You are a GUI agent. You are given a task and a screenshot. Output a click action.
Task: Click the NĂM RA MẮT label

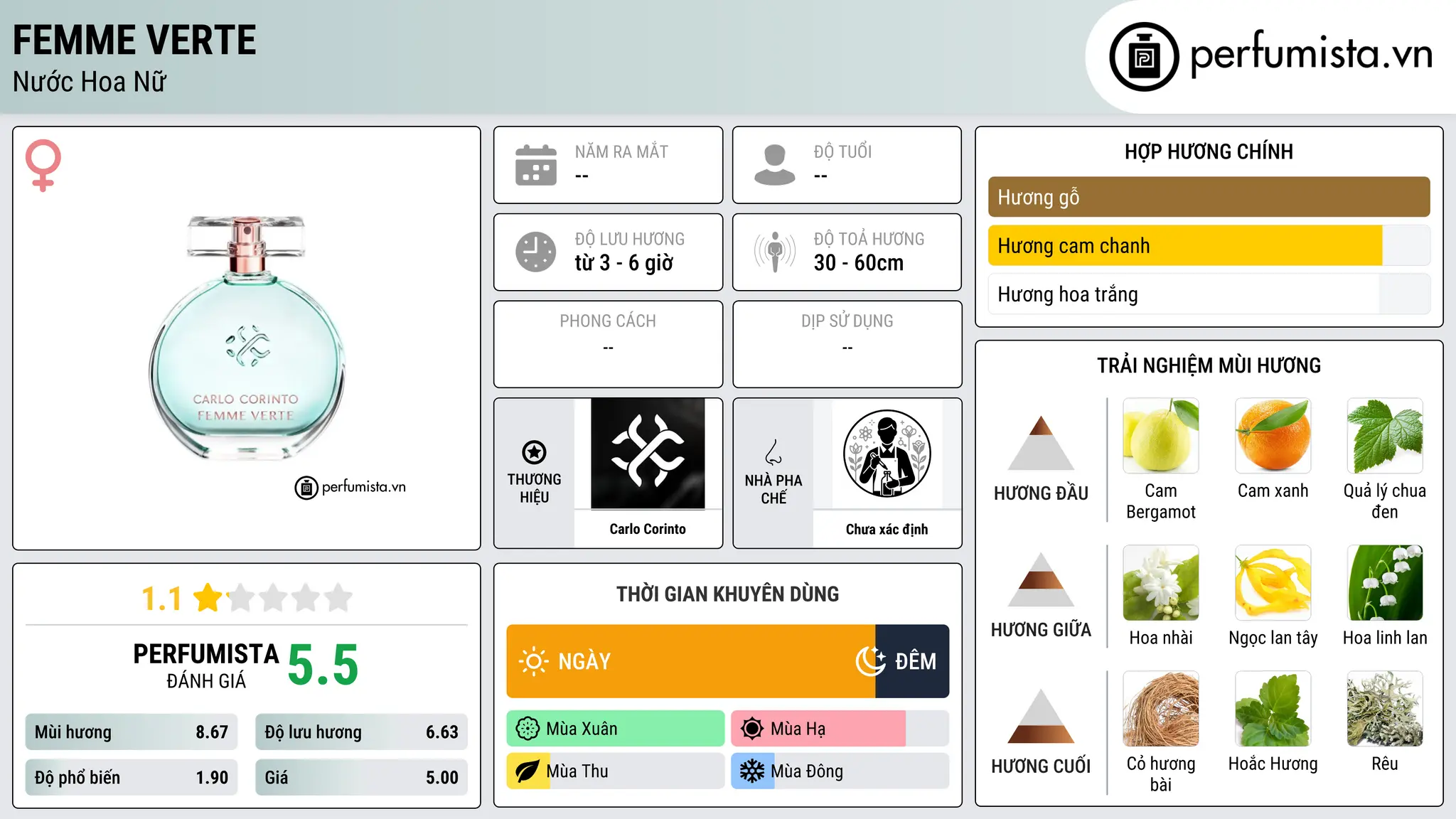[621, 151]
